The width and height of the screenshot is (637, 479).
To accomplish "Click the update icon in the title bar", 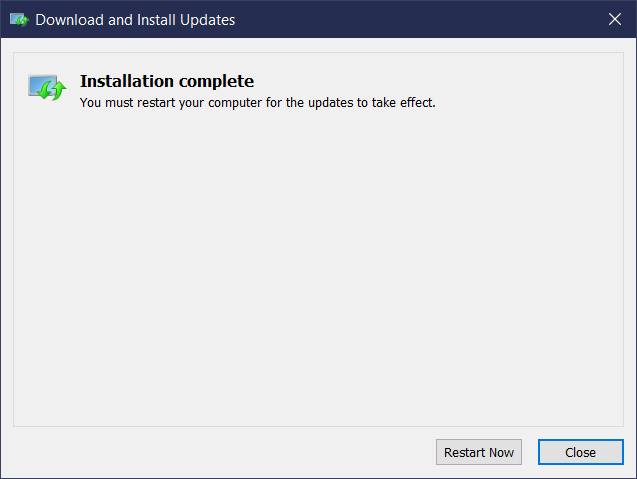I will click(18, 19).
